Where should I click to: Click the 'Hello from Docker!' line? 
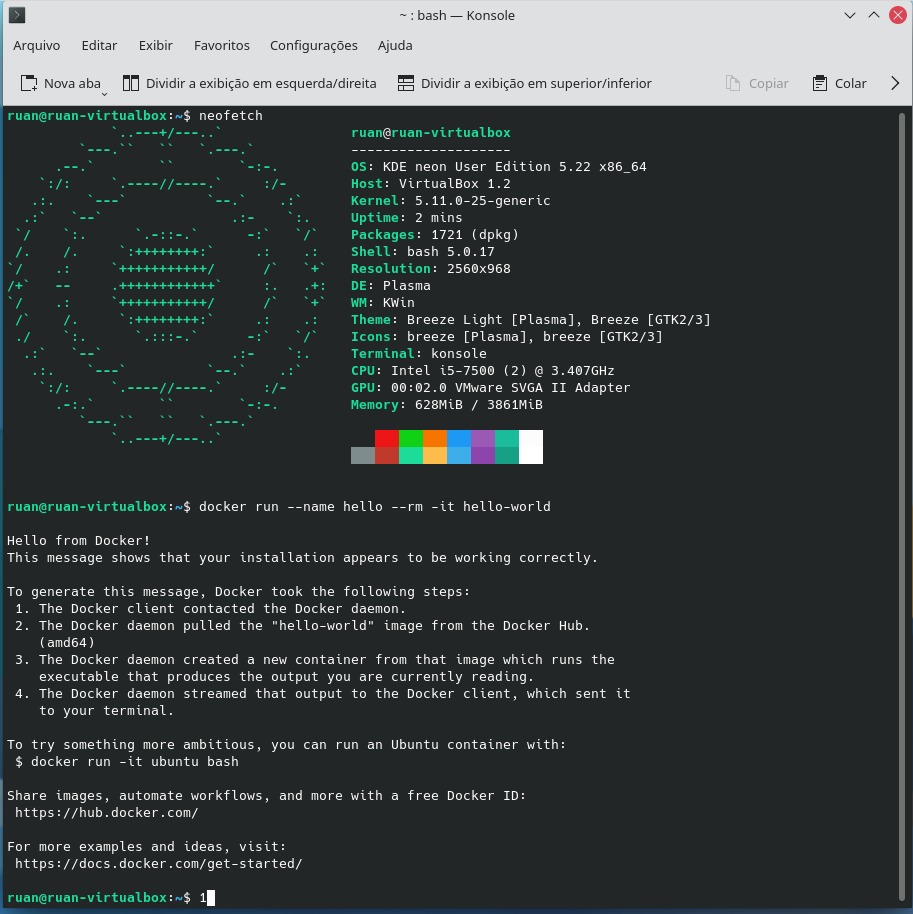coord(79,540)
